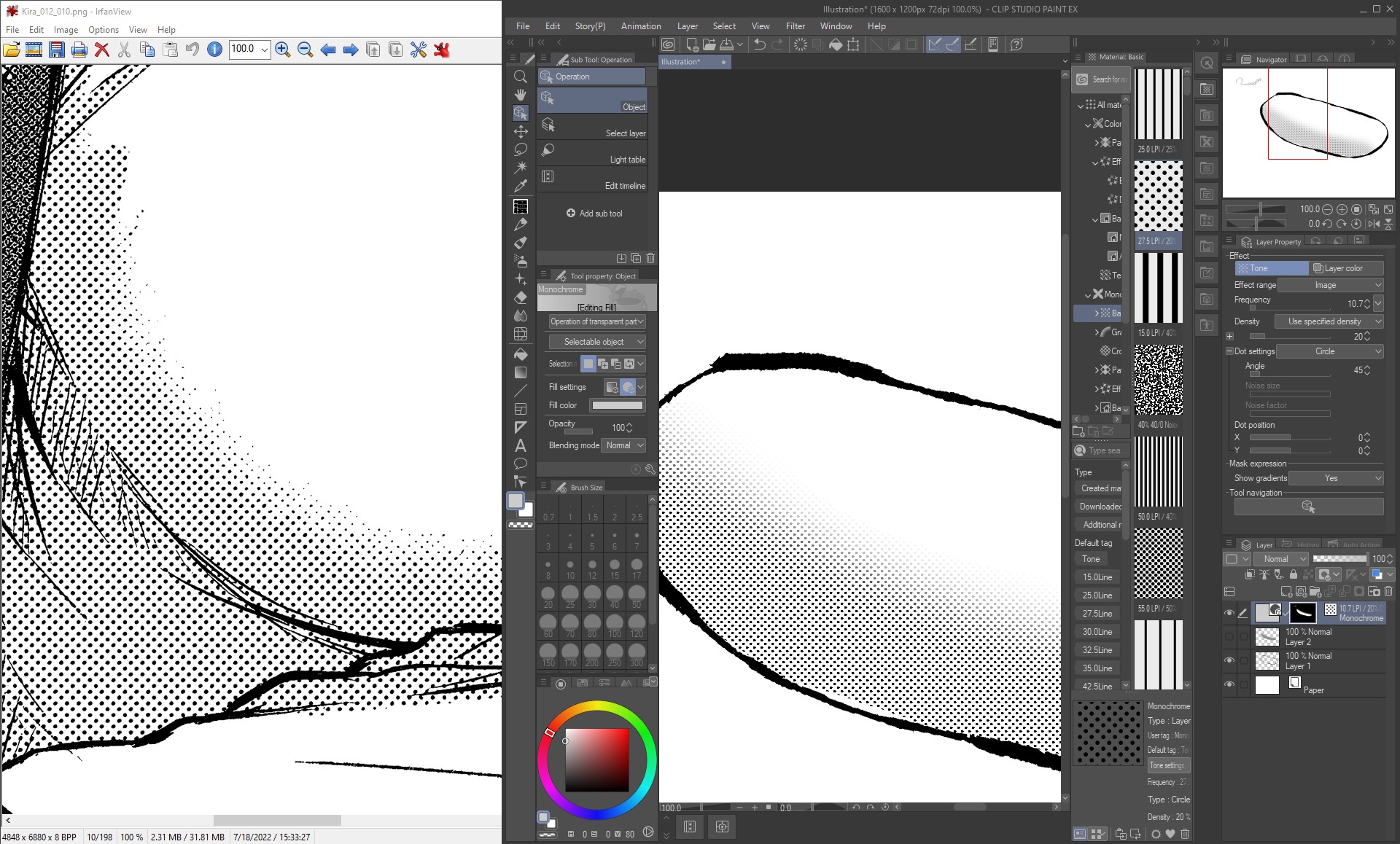Delete layer using layer panel trash icon

click(1388, 591)
